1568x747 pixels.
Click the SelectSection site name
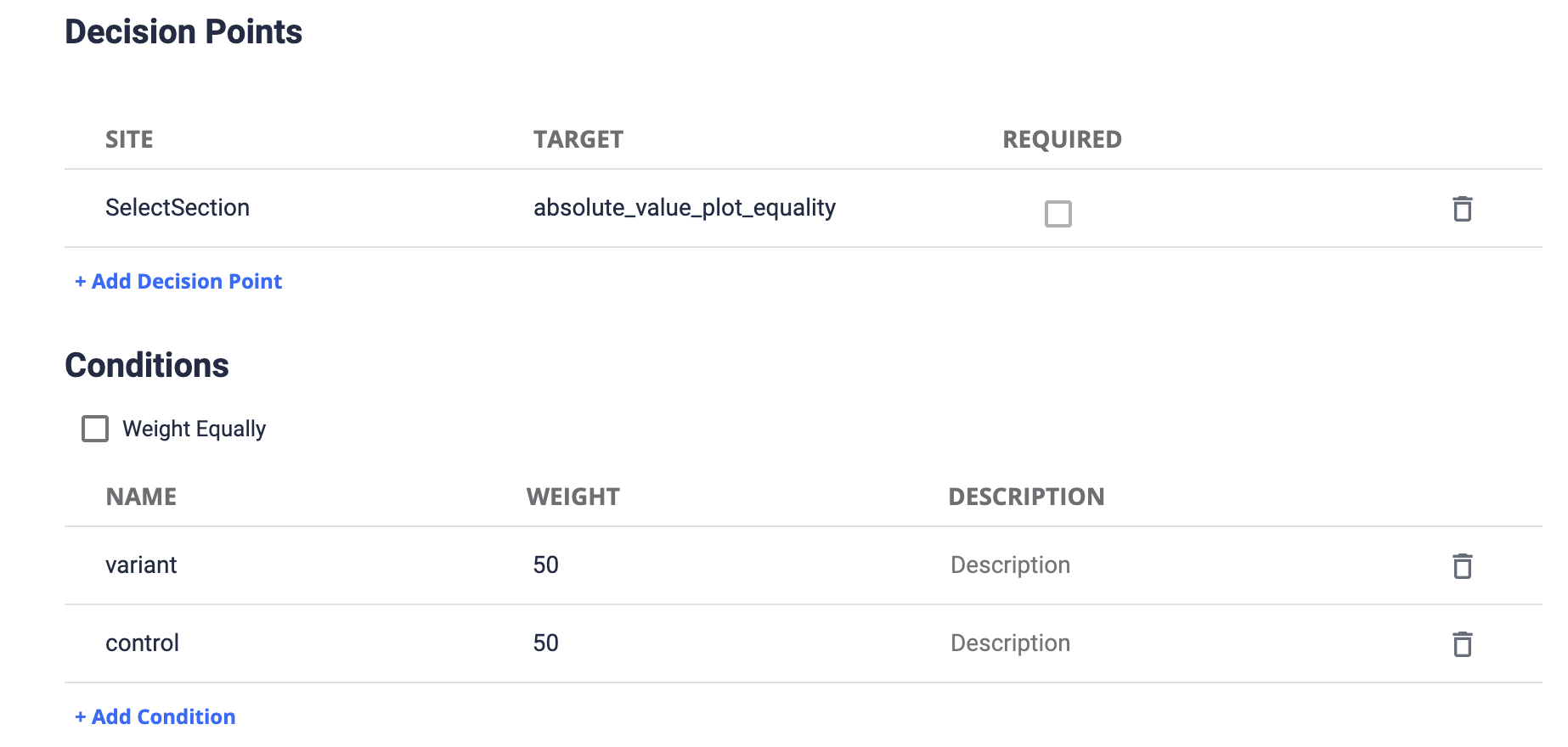(177, 207)
